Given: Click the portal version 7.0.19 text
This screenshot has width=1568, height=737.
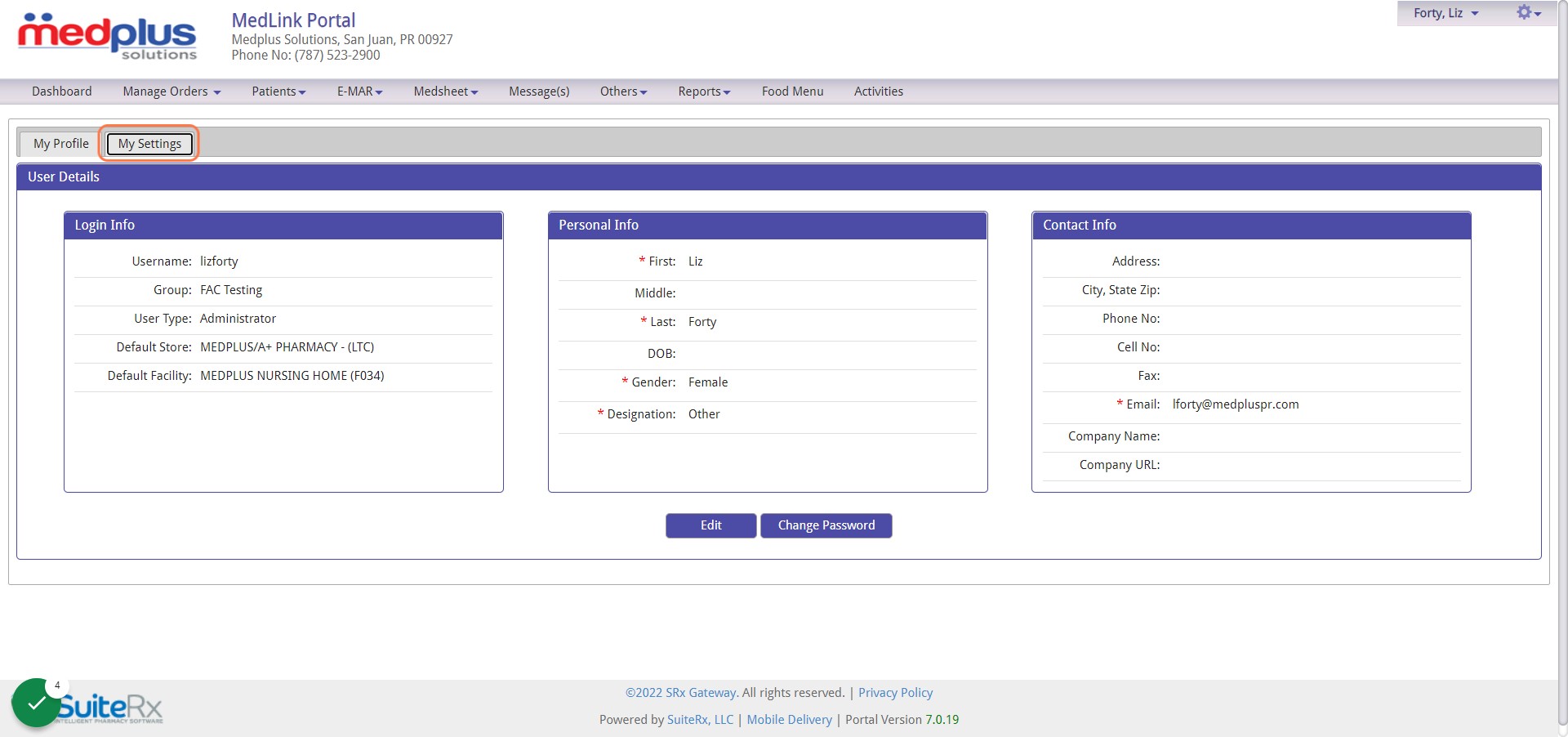Looking at the screenshot, I should coord(942,720).
